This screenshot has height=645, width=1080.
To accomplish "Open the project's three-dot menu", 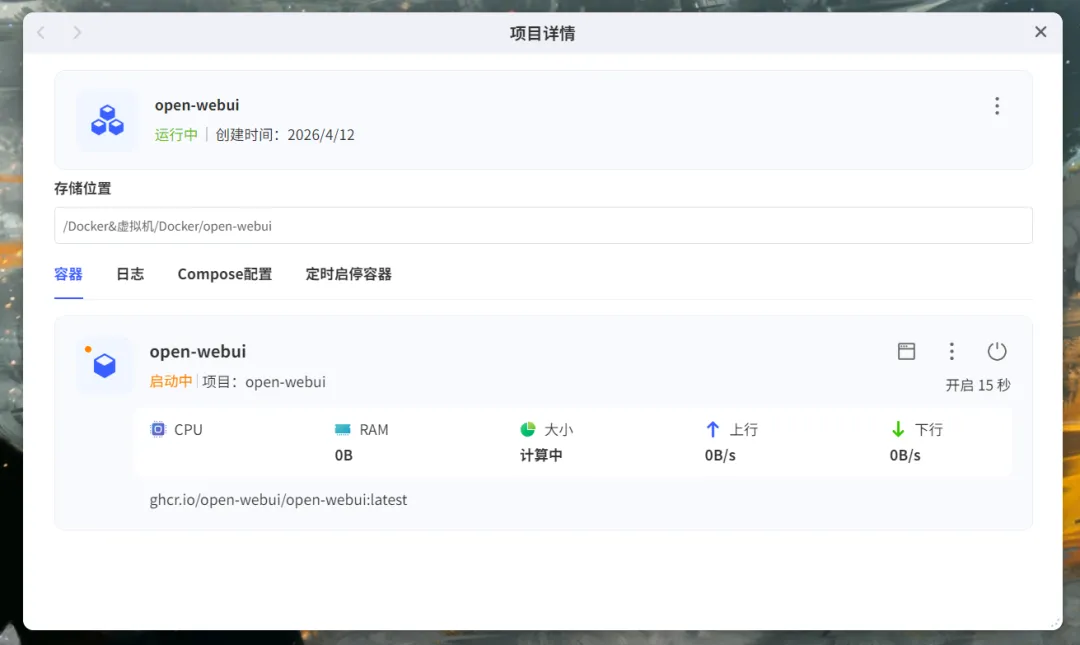I will pos(997,105).
